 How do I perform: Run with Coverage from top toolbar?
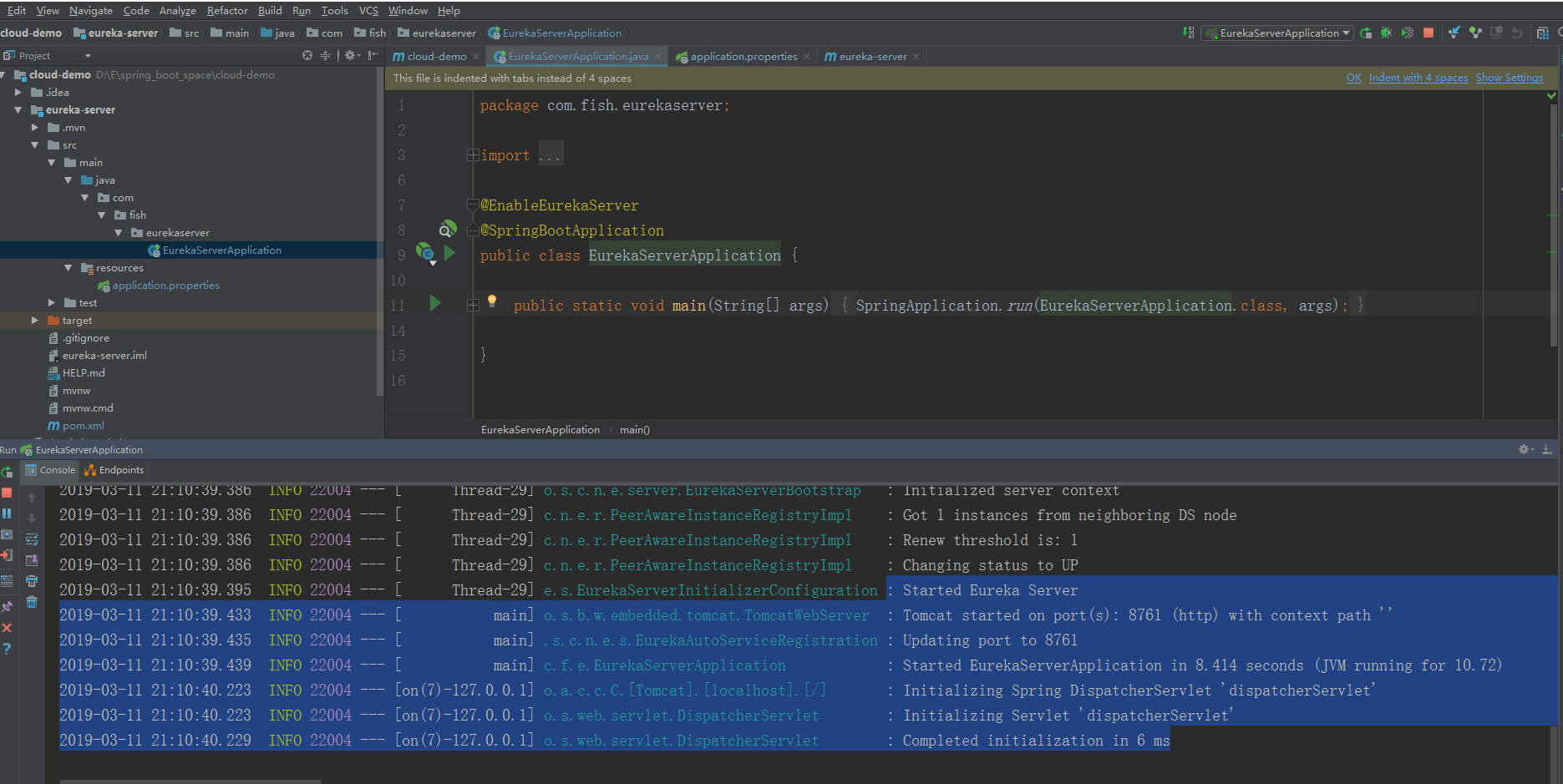pyautogui.click(x=1408, y=33)
